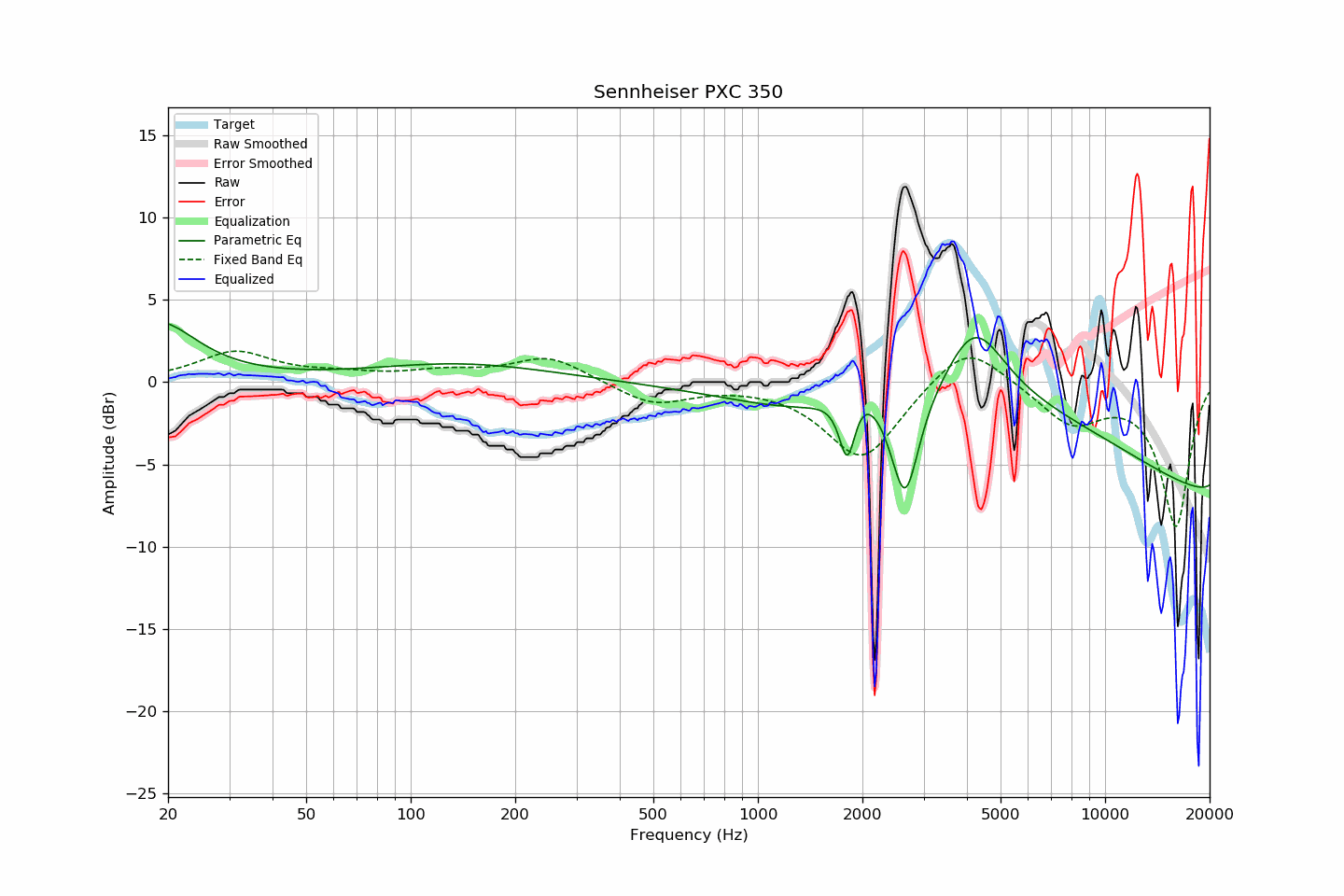
Task: Click the 'Error' legend entry
Action: pyautogui.click(x=230, y=202)
